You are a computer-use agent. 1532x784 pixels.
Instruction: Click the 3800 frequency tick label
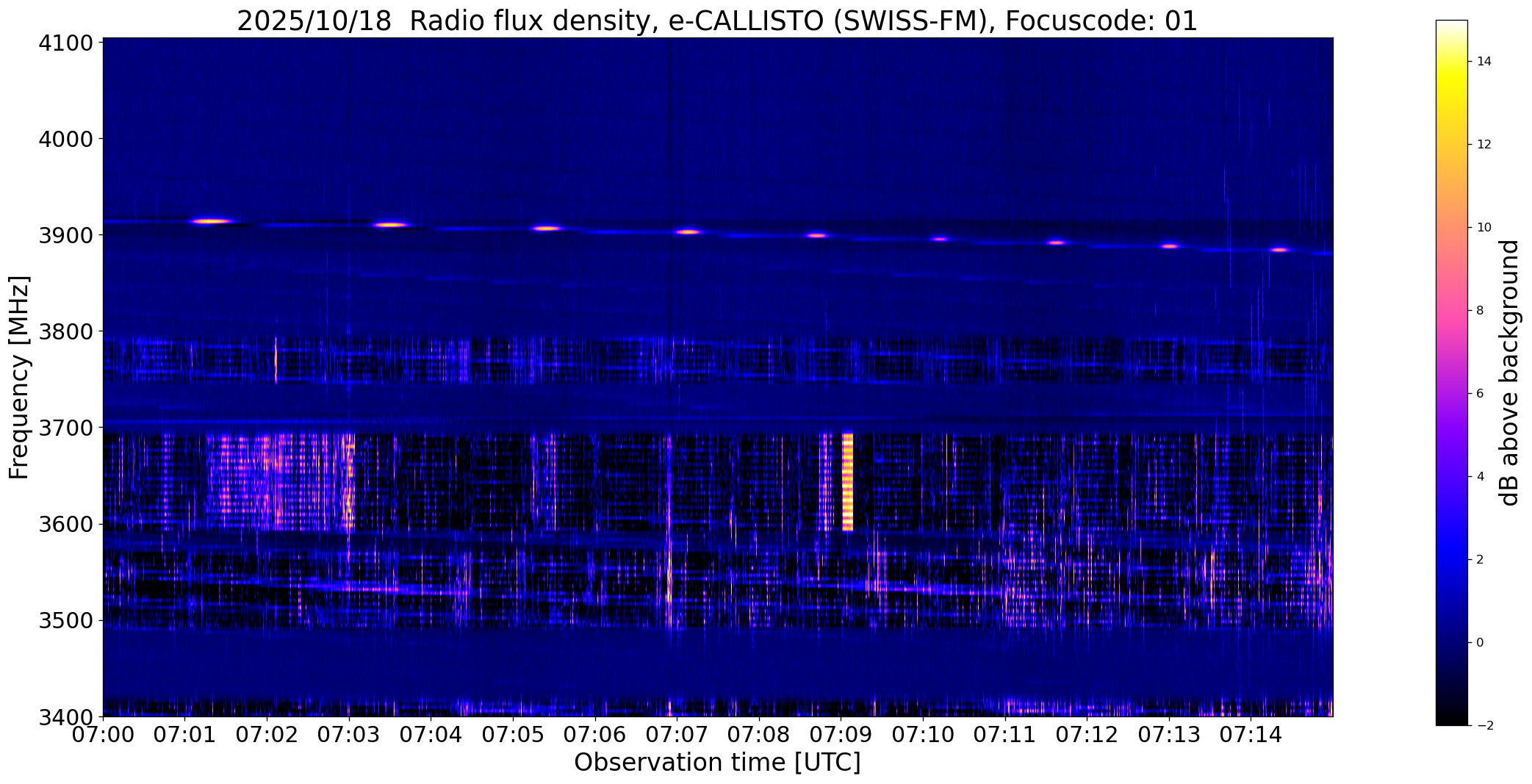tap(65, 331)
